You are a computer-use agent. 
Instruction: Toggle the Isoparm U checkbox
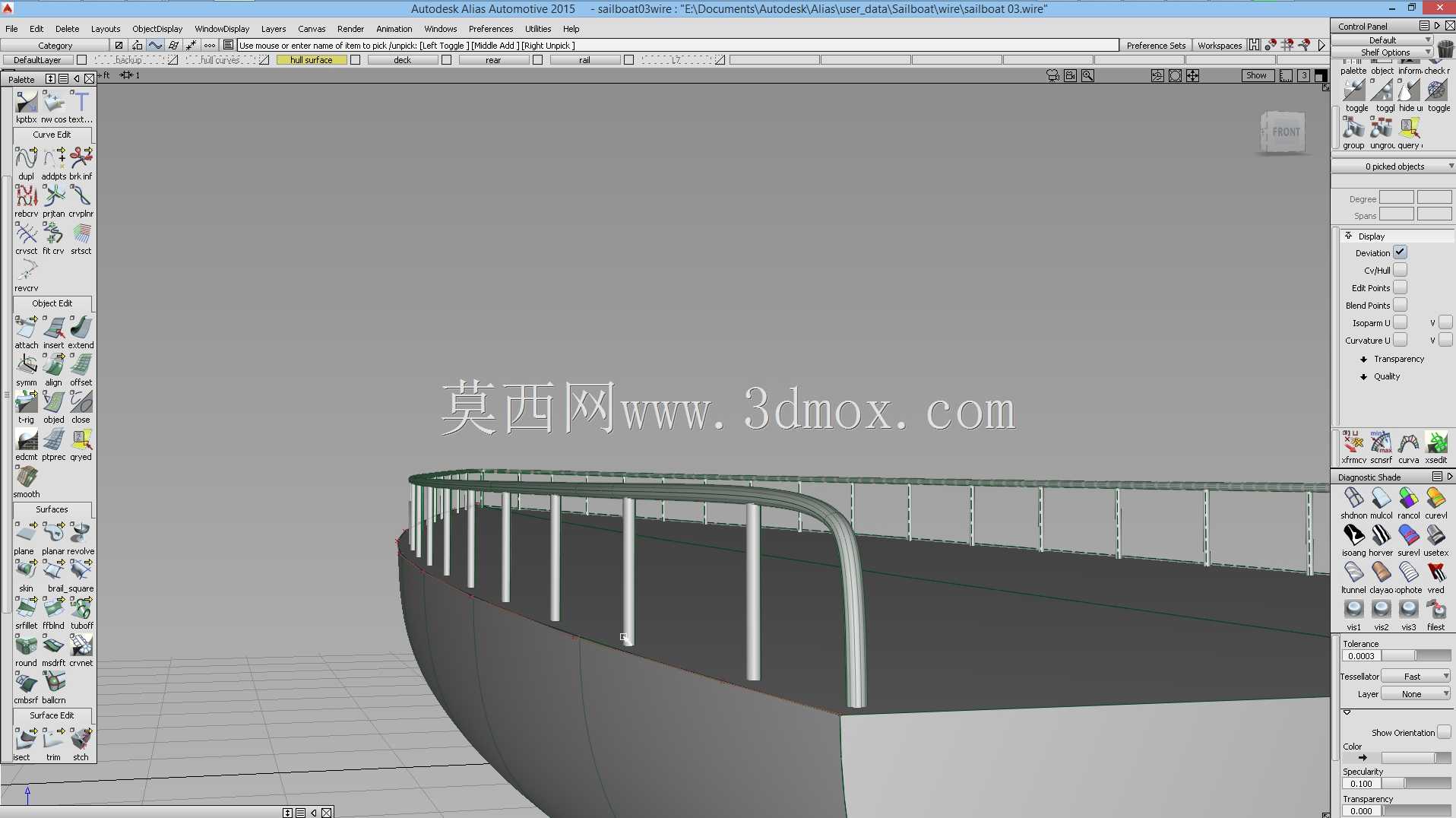click(1400, 322)
